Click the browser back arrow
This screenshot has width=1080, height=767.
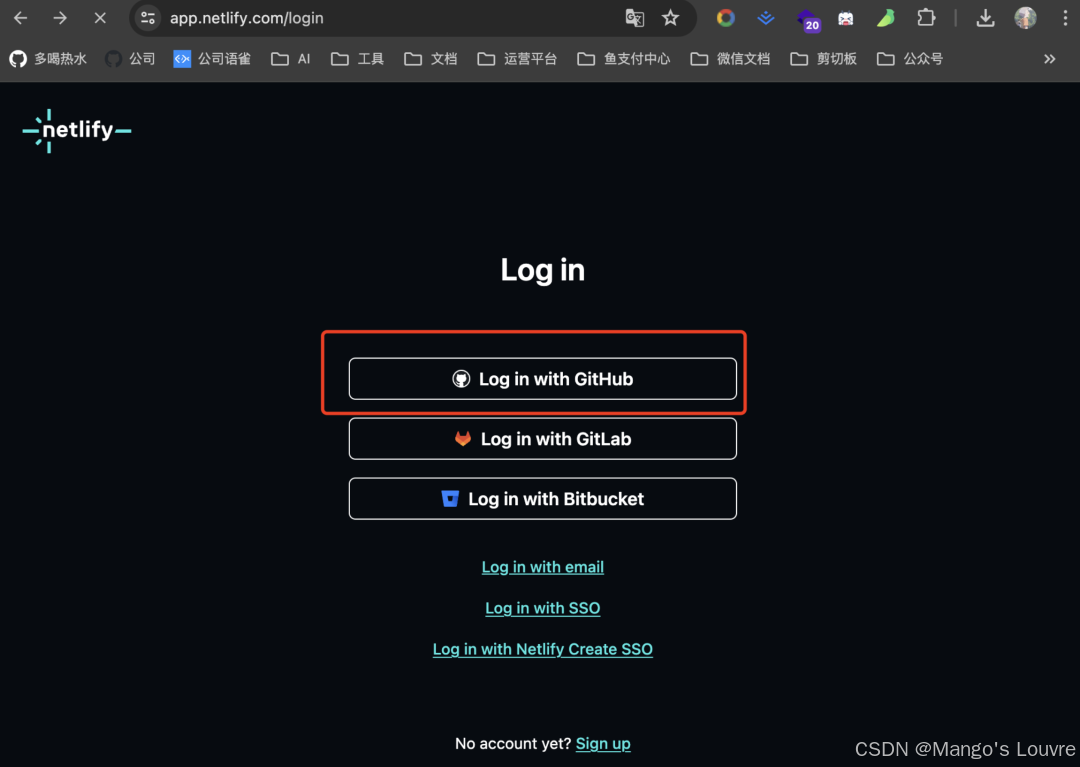click(x=20, y=18)
